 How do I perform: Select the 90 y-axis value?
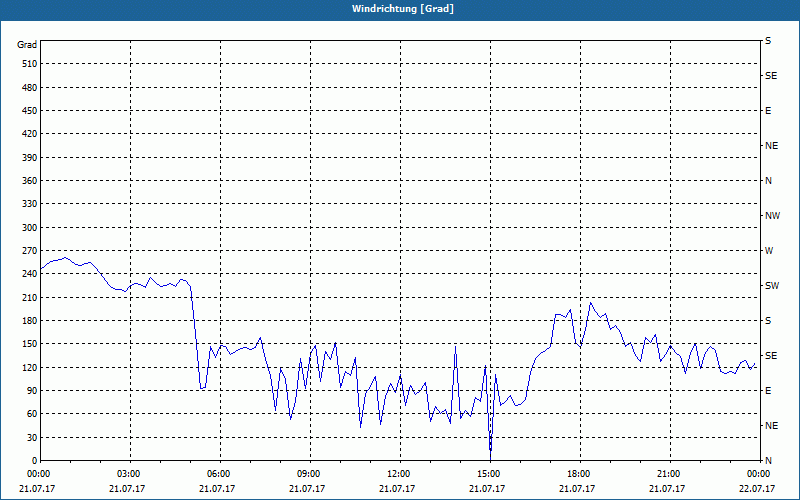point(32,391)
